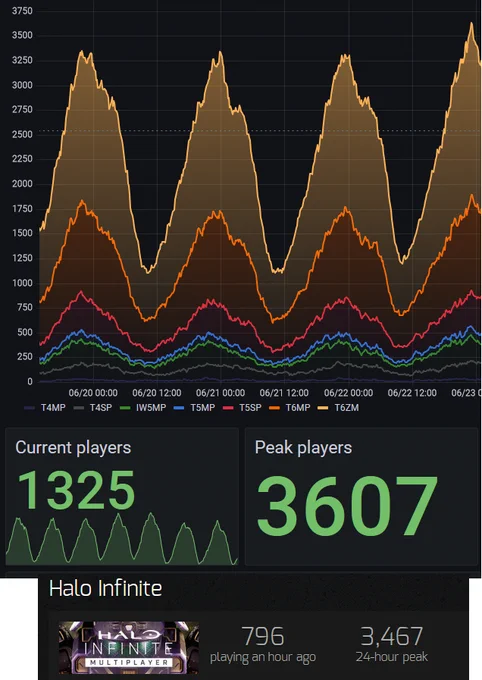Click the 3,467 24-hour peak stat
The image size is (482, 680).
(x=392, y=645)
